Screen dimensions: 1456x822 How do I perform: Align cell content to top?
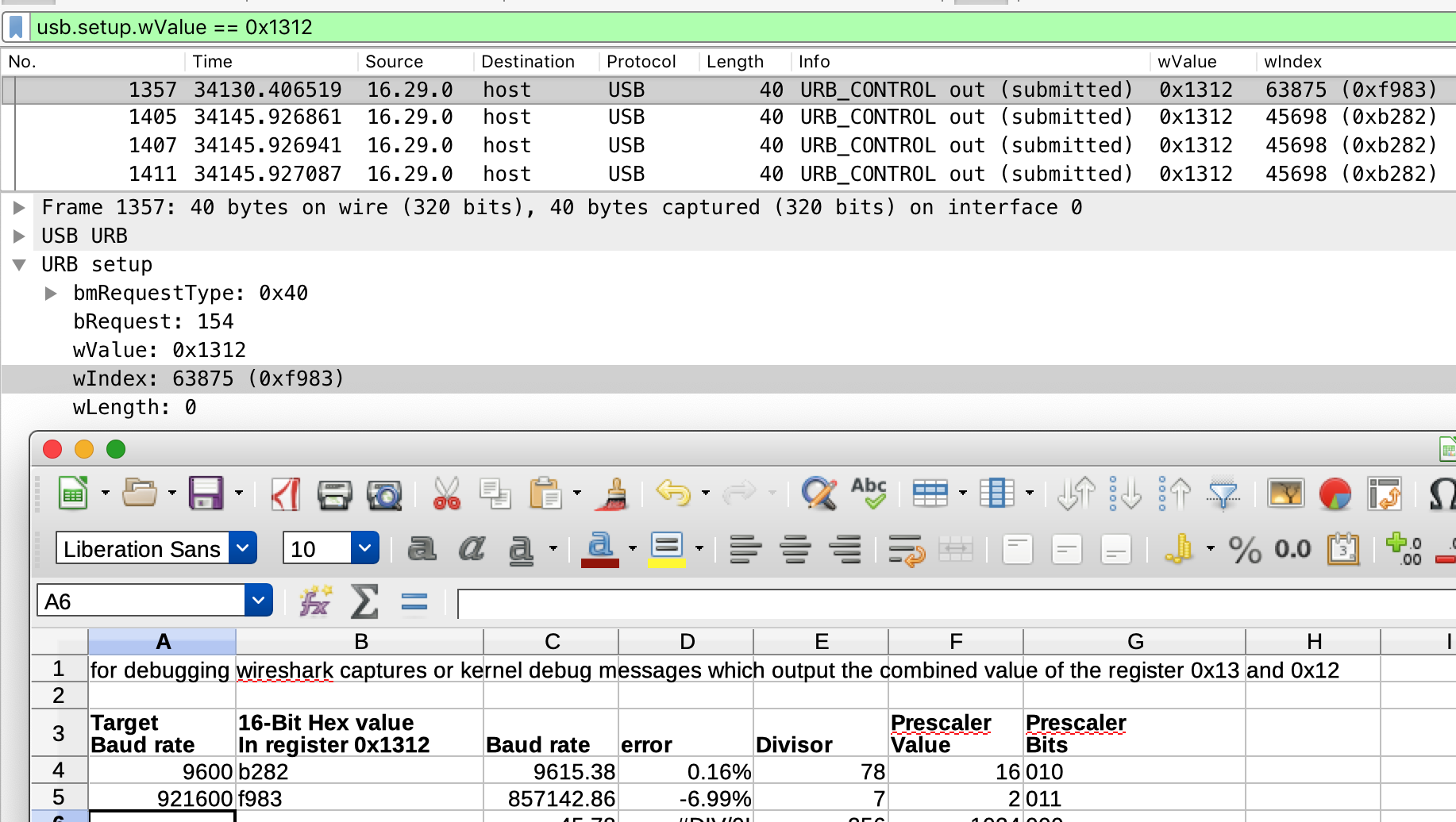(1017, 549)
